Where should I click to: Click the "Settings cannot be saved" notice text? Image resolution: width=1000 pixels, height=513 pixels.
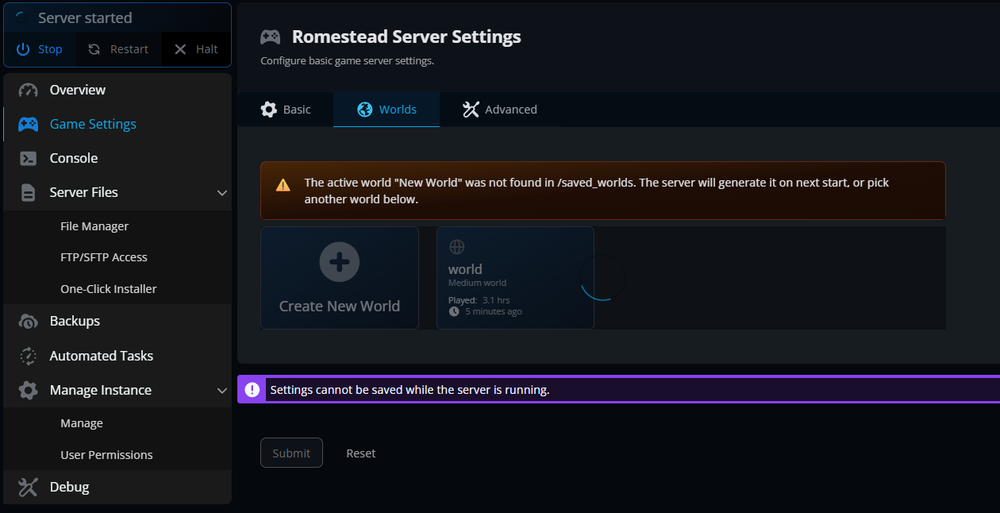(409, 390)
